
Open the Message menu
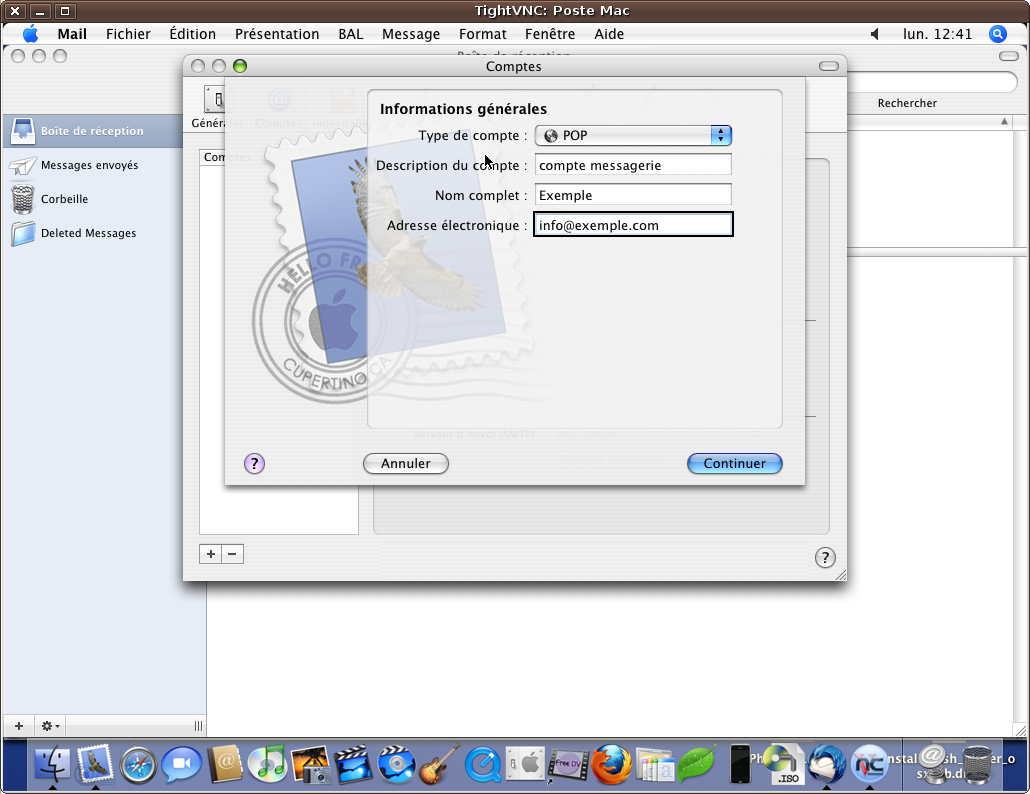[x=411, y=34]
